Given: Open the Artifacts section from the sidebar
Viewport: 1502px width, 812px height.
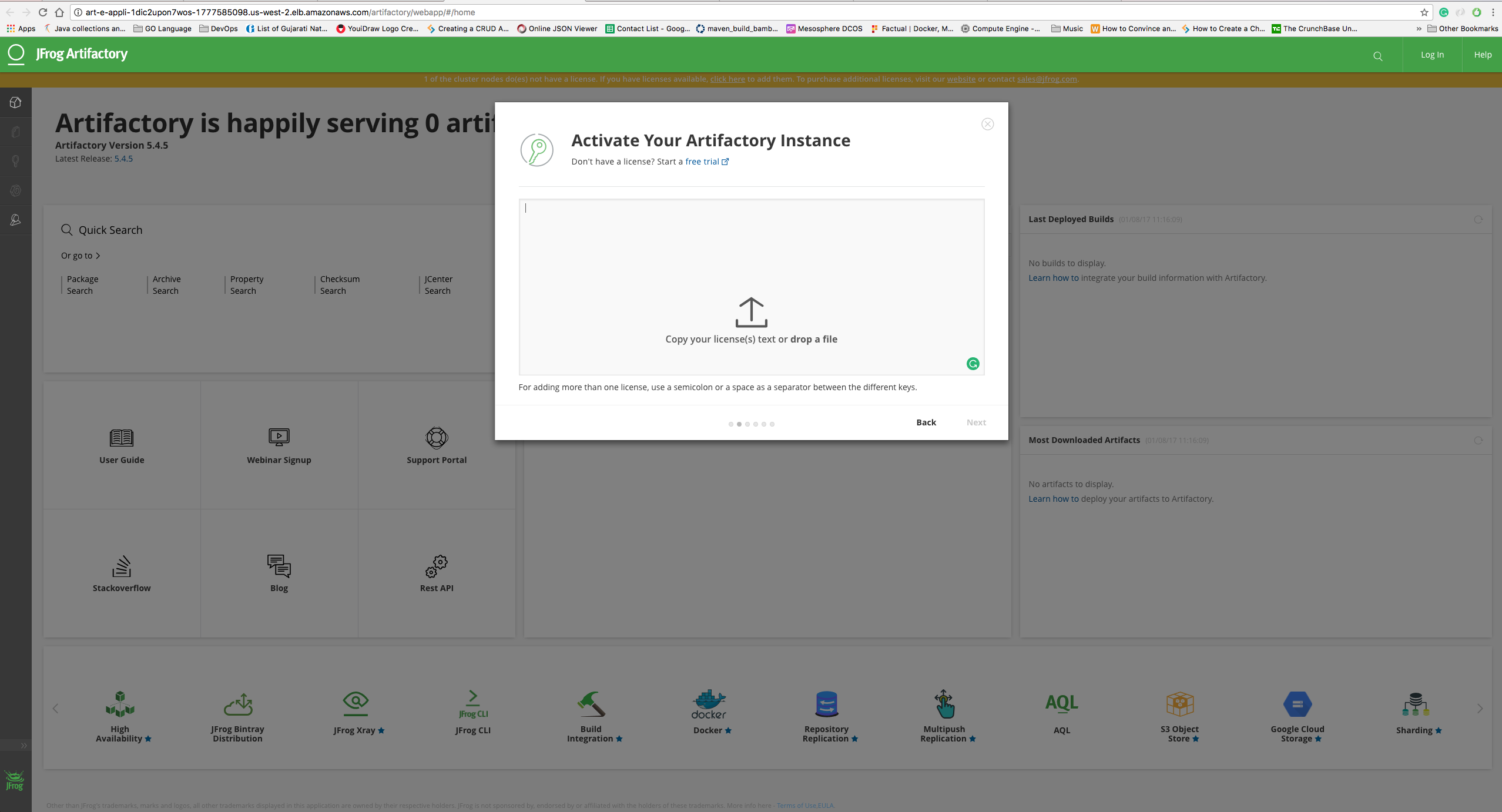Looking at the screenshot, I should pos(15,131).
